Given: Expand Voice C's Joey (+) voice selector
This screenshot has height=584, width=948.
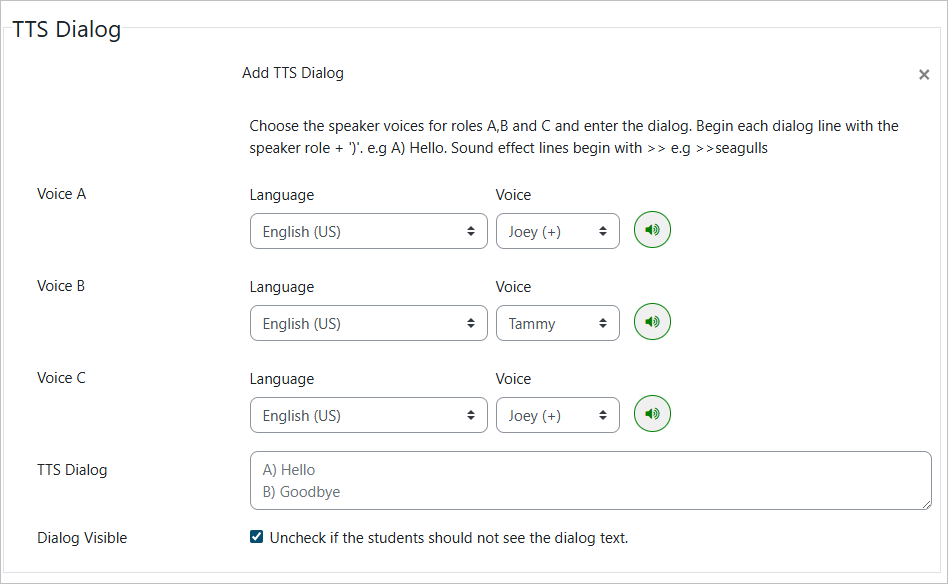Looking at the screenshot, I should (x=557, y=415).
